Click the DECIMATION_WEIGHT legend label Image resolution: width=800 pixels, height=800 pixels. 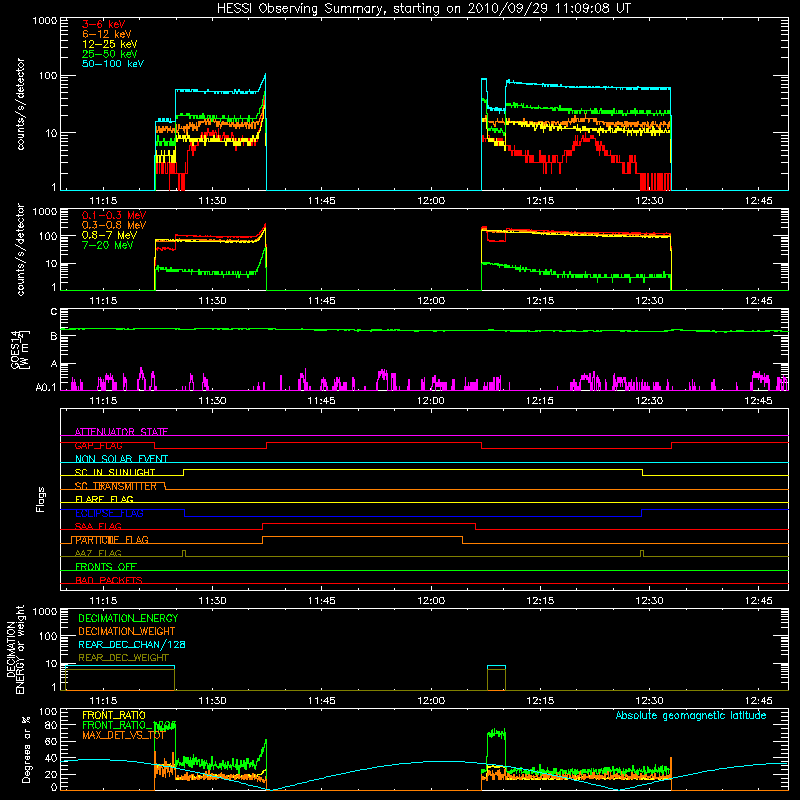point(127,631)
